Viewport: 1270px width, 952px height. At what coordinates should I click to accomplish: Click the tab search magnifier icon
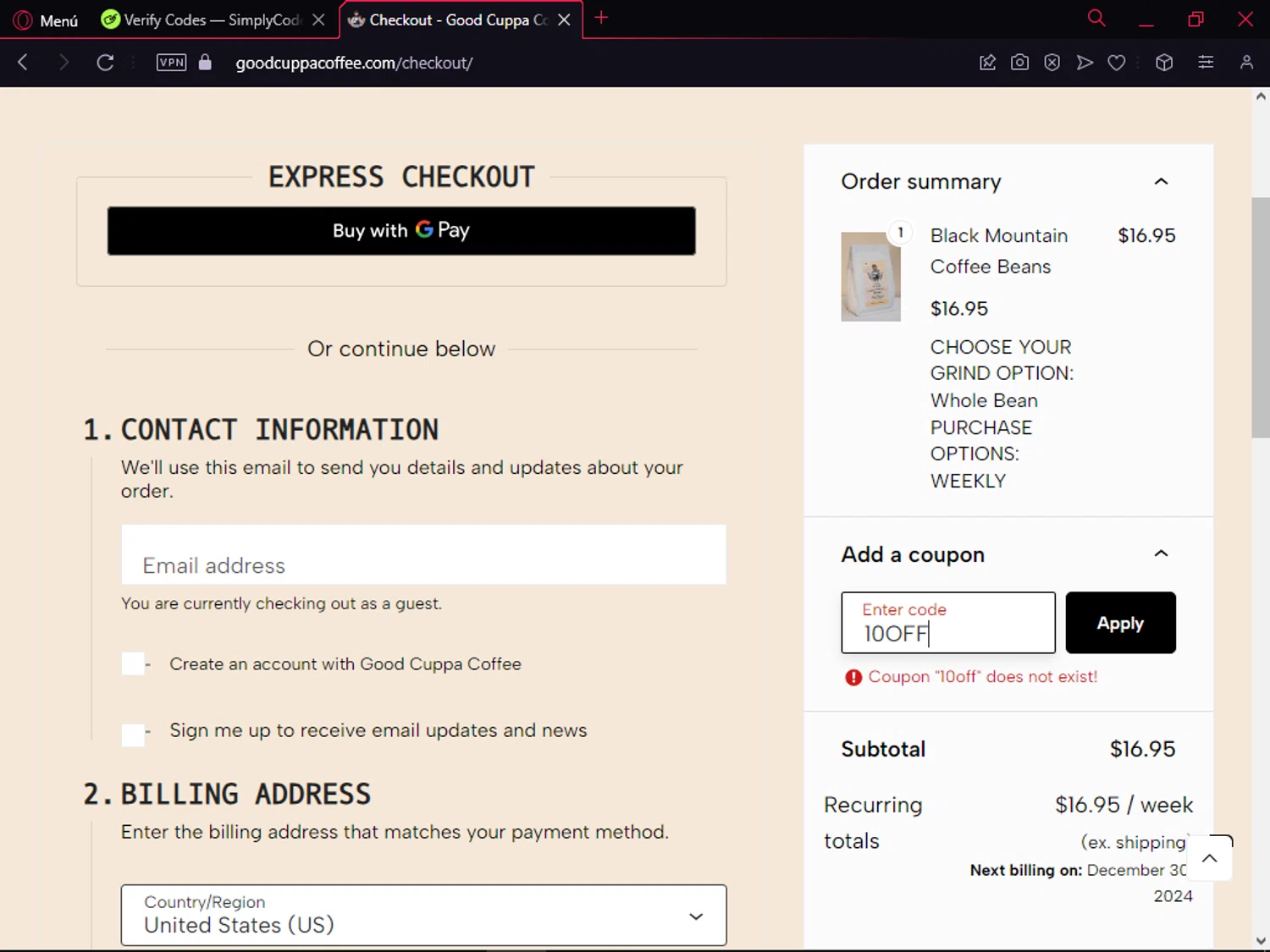click(1096, 18)
